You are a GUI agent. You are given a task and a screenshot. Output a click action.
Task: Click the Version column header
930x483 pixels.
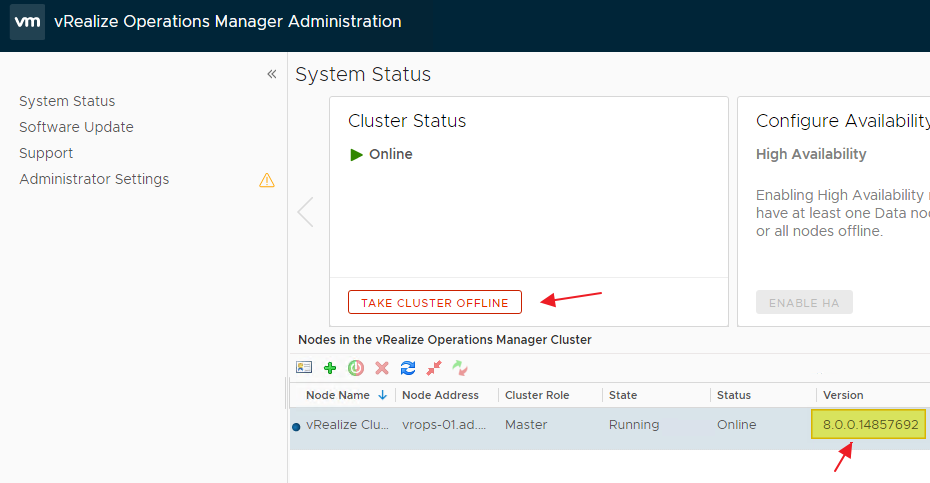(x=843, y=395)
